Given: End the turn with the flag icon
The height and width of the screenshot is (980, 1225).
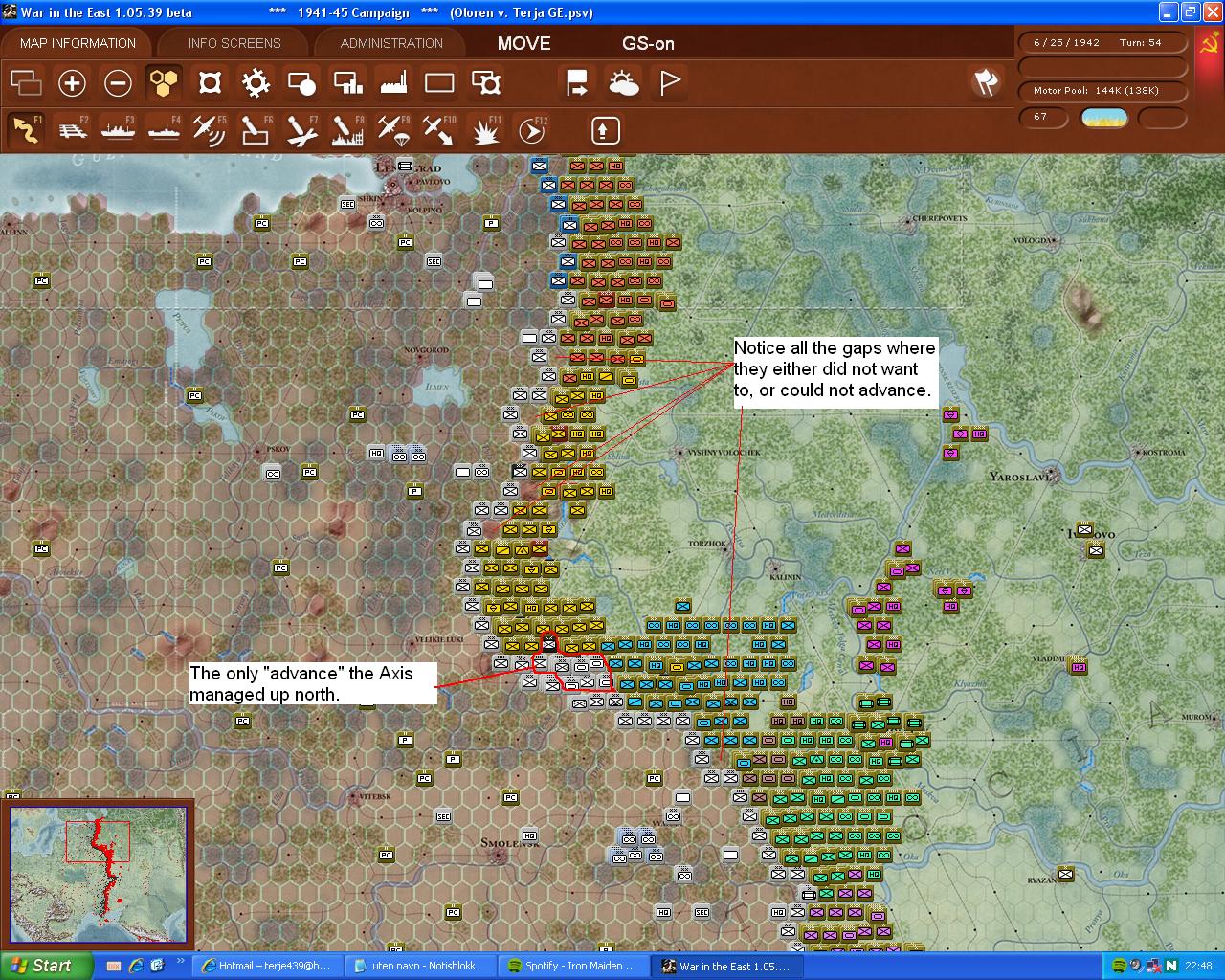Looking at the screenshot, I should coord(669,83).
